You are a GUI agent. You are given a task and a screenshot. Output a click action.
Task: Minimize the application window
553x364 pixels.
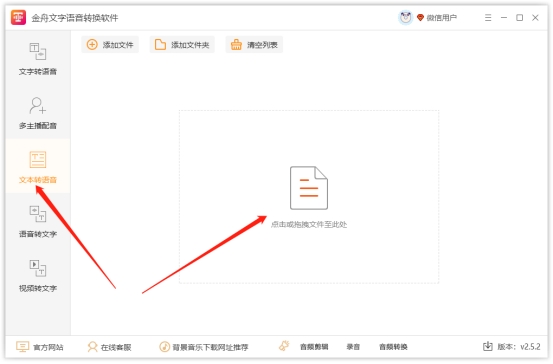pyautogui.click(x=504, y=18)
